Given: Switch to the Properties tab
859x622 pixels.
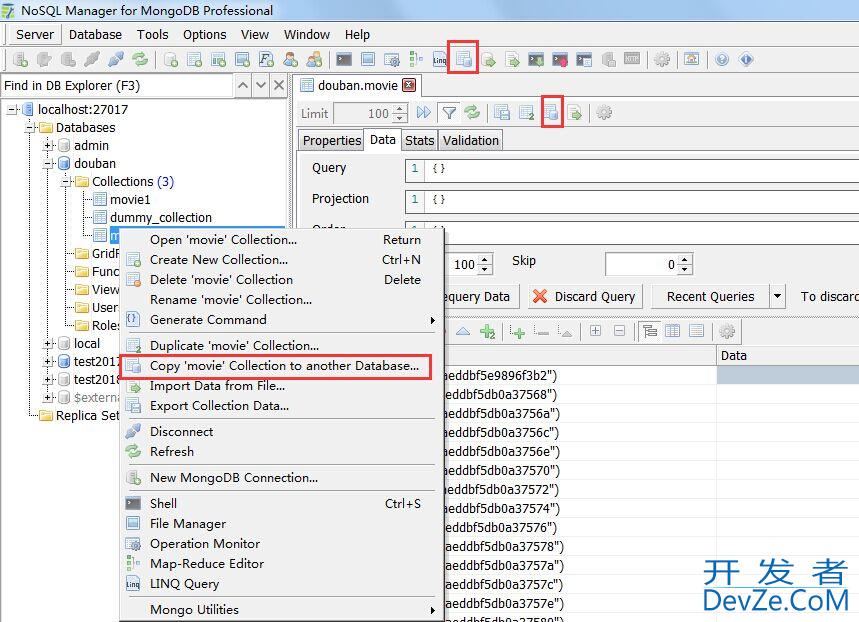Looking at the screenshot, I should coord(331,140).
